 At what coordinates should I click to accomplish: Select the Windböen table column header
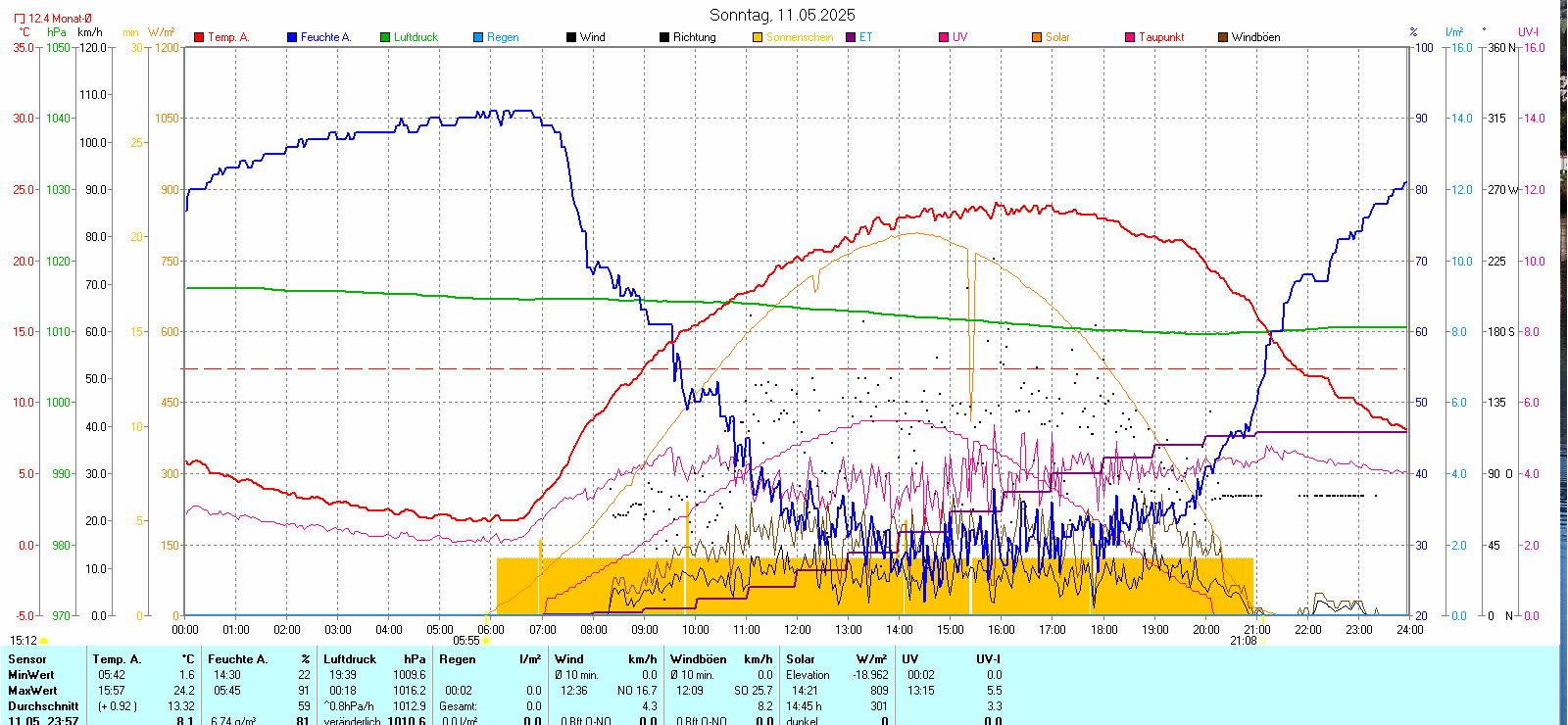[698, 659]
